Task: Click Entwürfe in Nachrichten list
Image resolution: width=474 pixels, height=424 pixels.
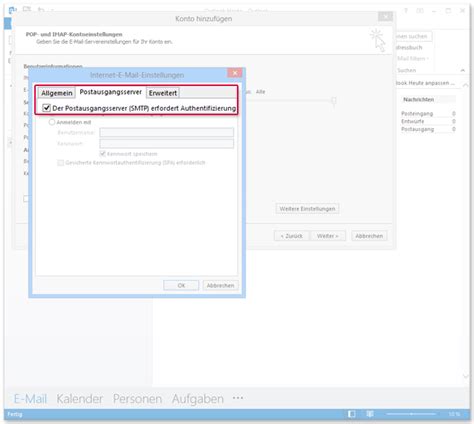Action: [413, 121]
